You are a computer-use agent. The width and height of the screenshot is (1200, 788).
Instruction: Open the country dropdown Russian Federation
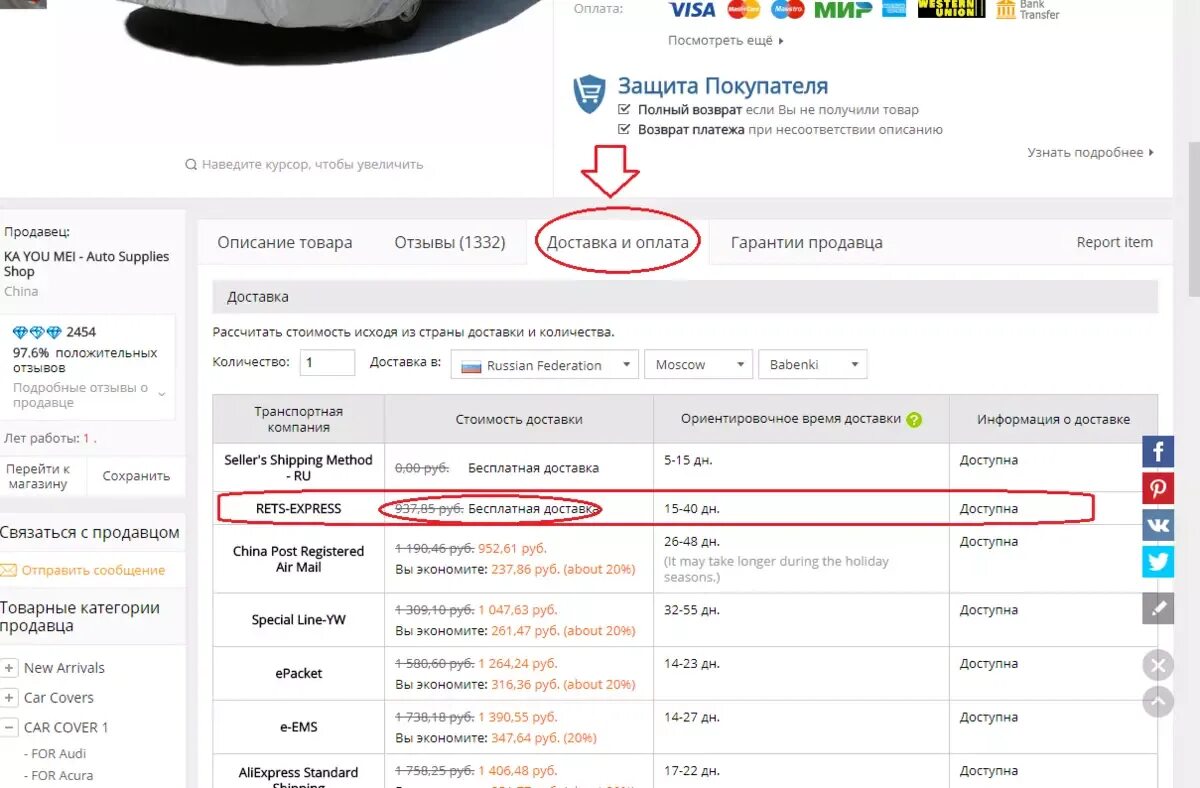click(544, 365)
